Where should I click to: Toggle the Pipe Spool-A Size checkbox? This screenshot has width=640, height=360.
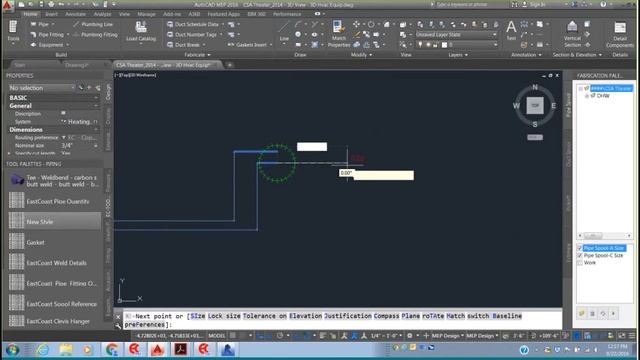click(x=580, y=248)
